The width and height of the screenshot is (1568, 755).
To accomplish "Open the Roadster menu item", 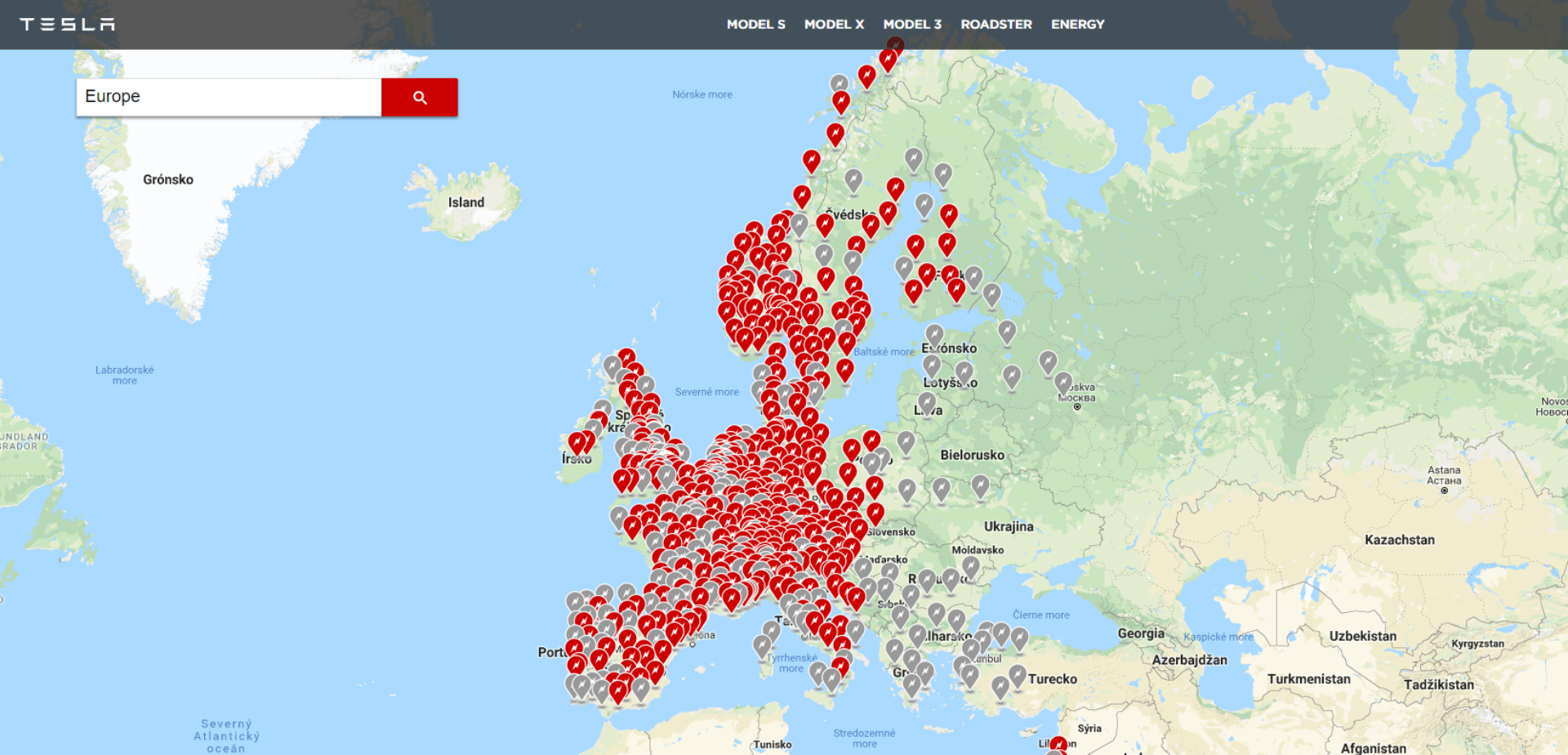I will point(996,24).
